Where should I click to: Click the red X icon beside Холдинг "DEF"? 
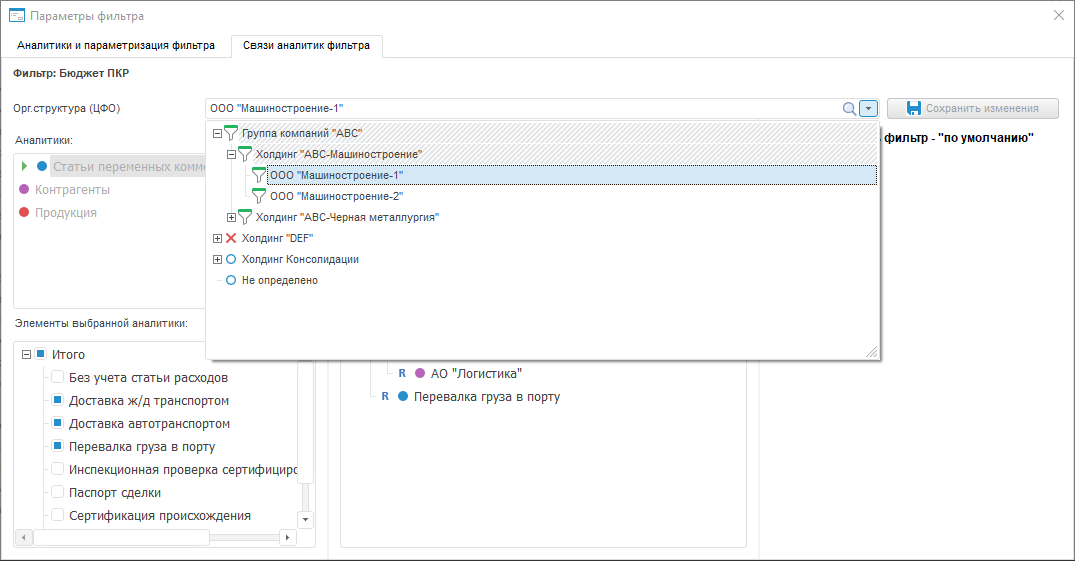231,238
